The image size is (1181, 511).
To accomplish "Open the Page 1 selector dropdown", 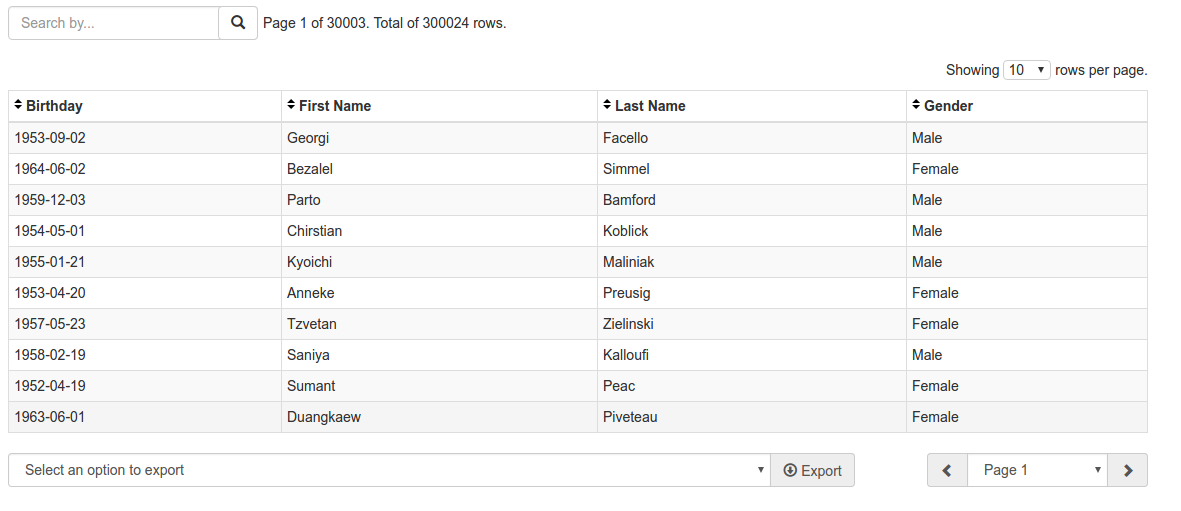I will pos(1037,470).
